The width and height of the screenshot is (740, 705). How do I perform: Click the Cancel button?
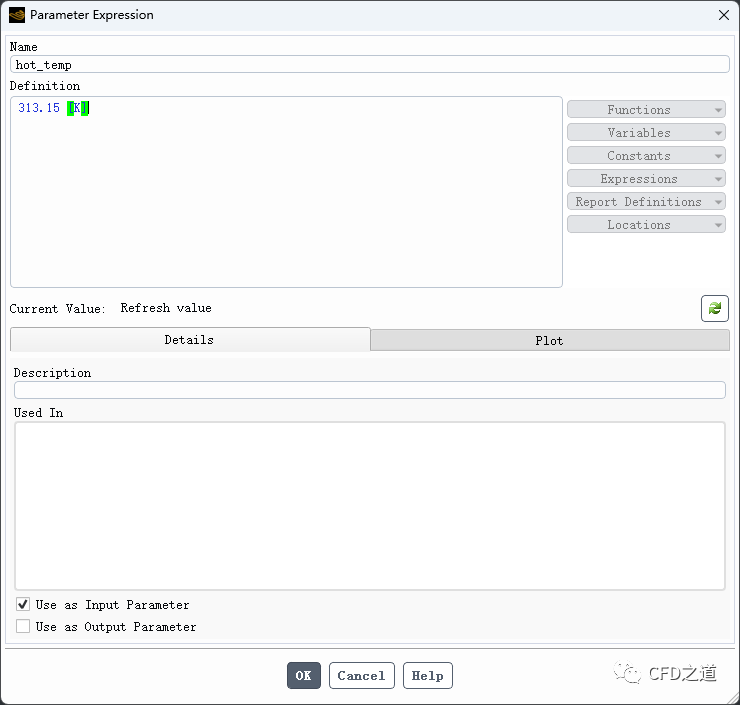tap(362, 675)
